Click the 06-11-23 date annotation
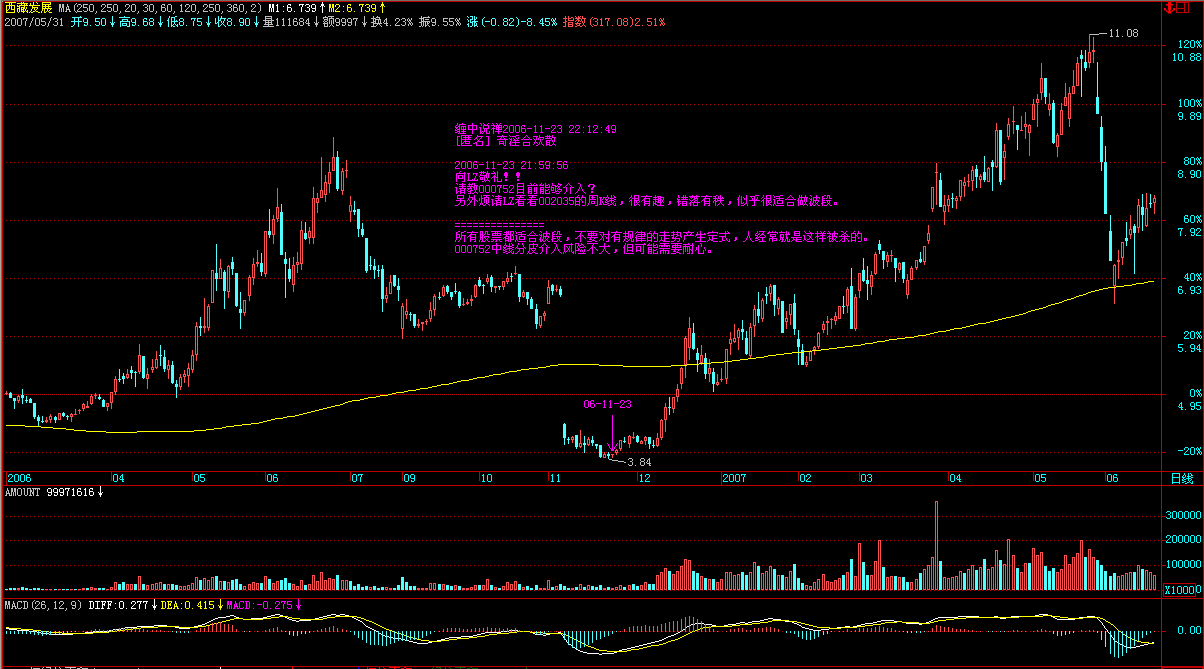The image size is (1204, 669). pyautogui.click(x=608, y=404)
